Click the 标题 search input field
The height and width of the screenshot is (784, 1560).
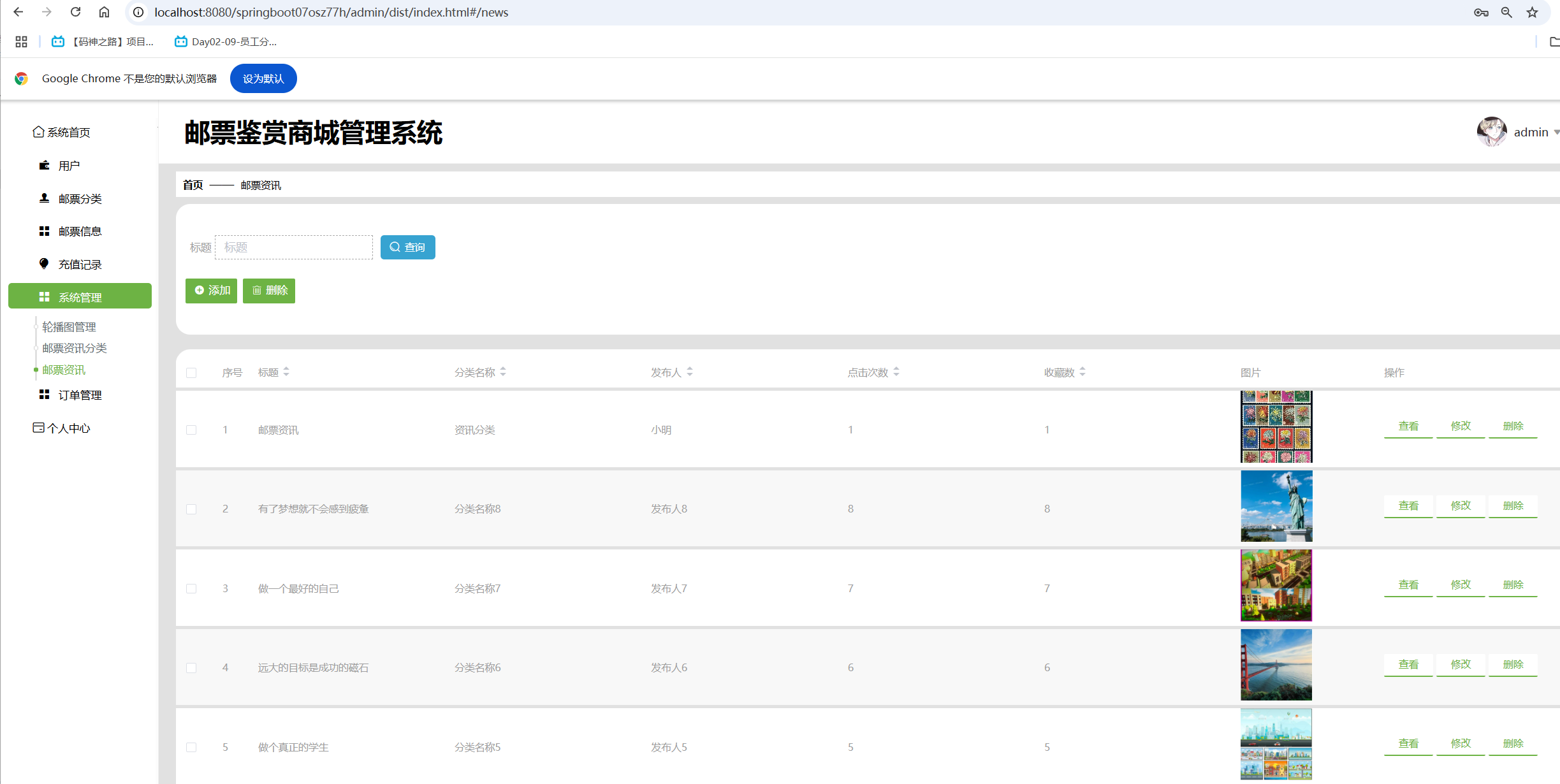pos(294,247)
